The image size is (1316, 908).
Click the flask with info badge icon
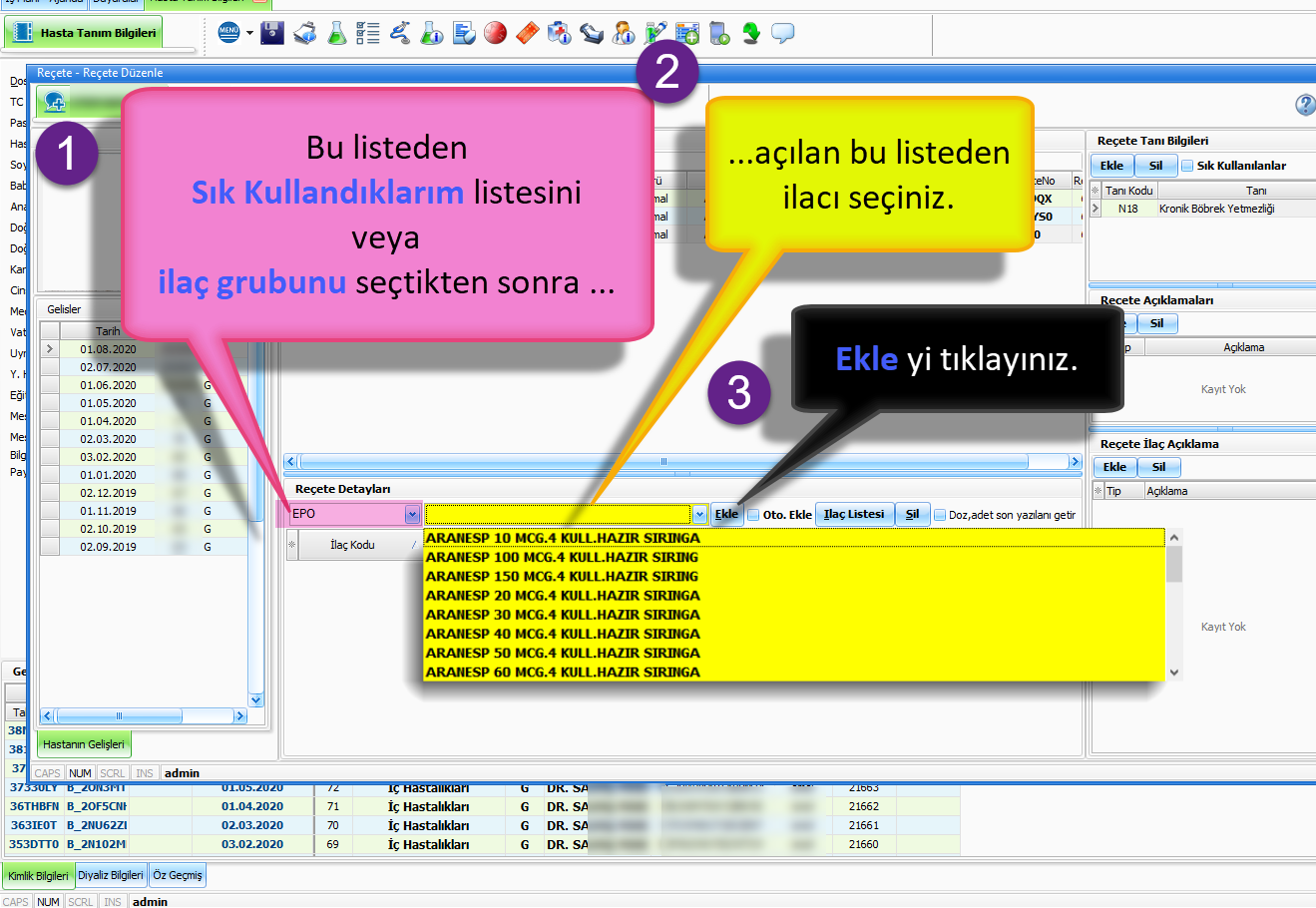coord(432,33)
